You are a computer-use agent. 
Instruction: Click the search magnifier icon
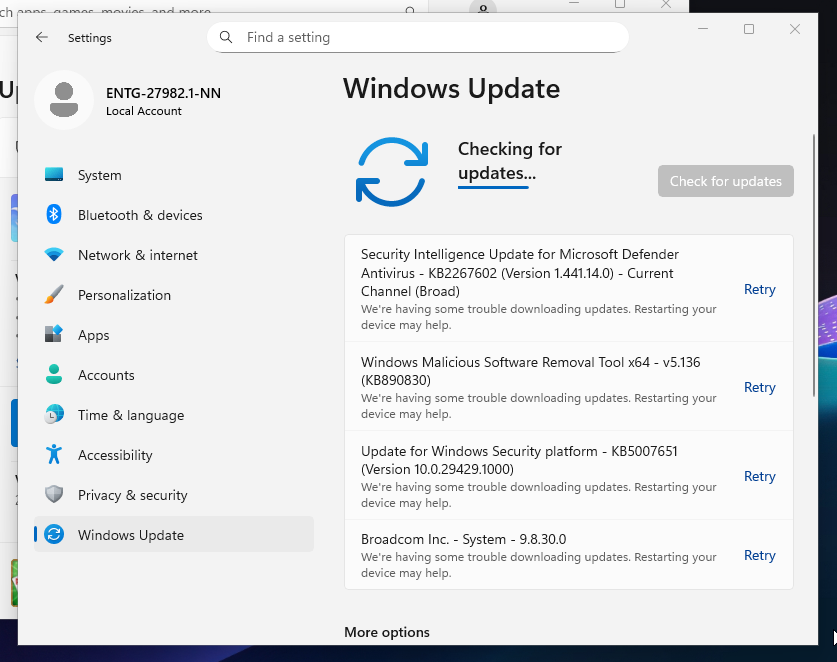coord(226,37)
